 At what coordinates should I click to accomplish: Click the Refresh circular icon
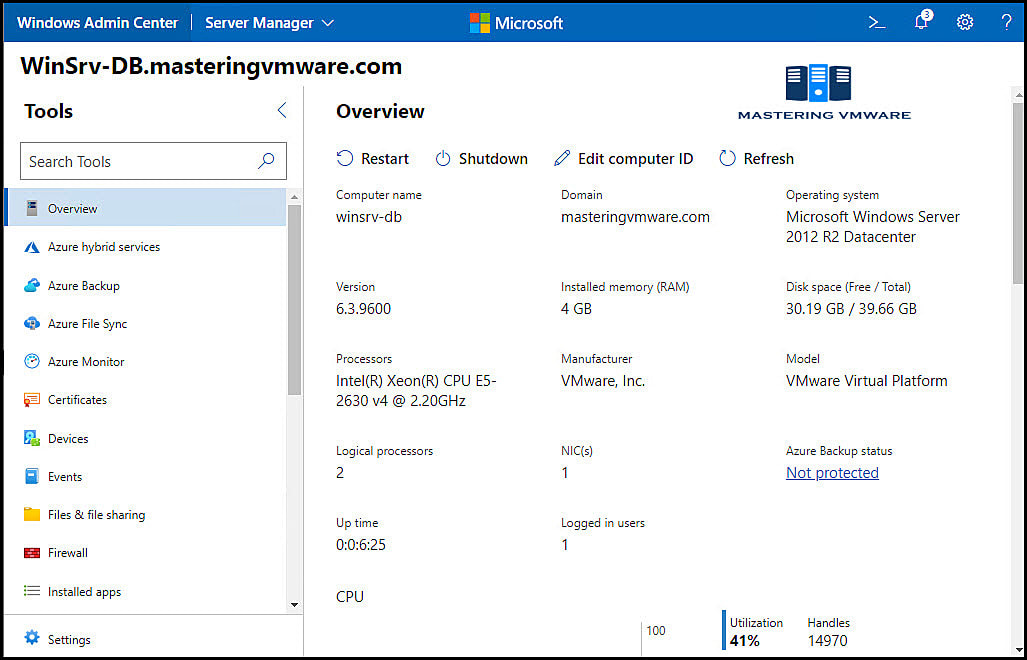pyautogui.click(x=727, y=158)
